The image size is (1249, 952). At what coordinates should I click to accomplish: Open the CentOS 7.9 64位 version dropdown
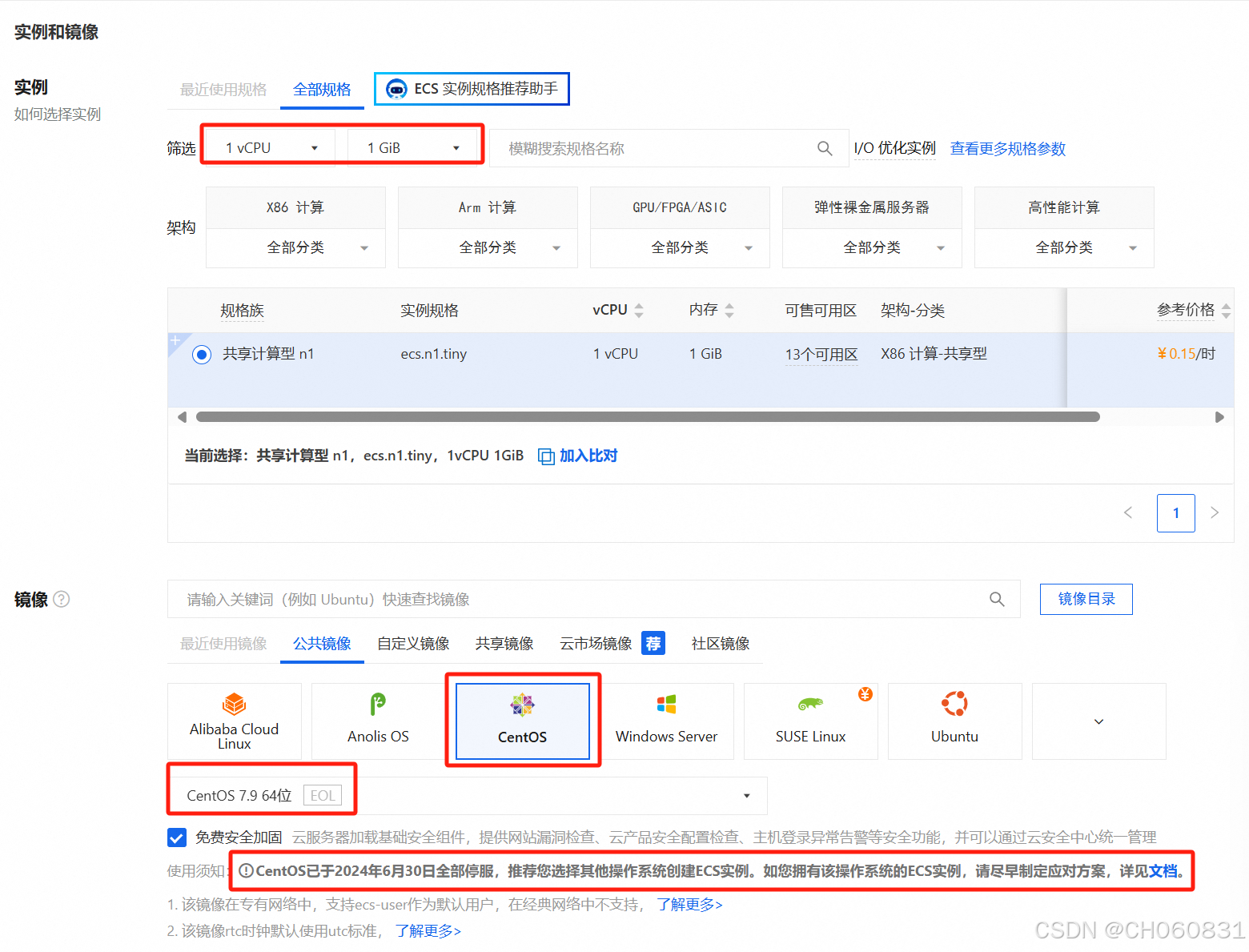pos(468,796)
